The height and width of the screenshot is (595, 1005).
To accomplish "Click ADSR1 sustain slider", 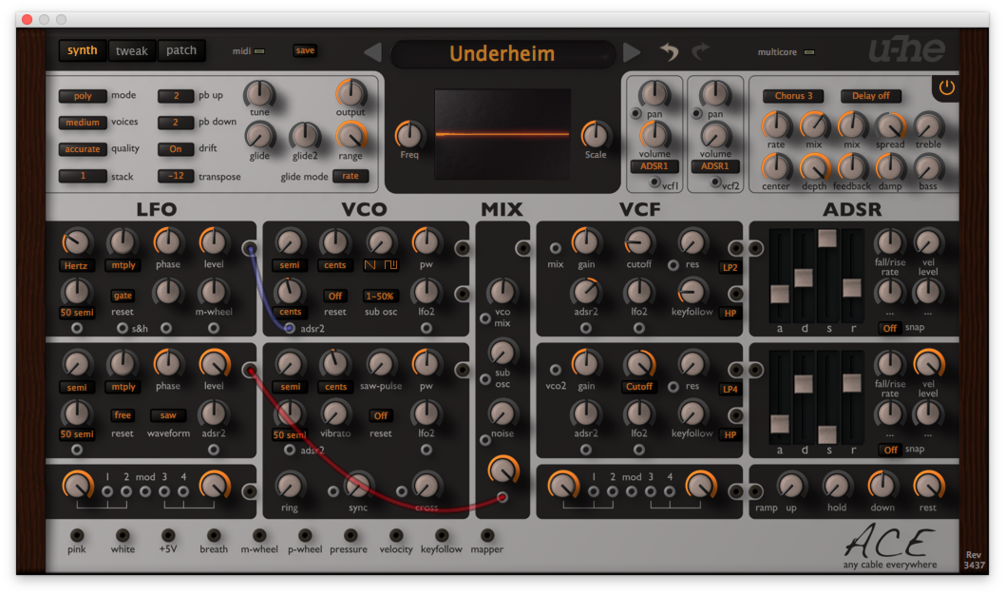I will pyautogui.click(x=827, y=239).
